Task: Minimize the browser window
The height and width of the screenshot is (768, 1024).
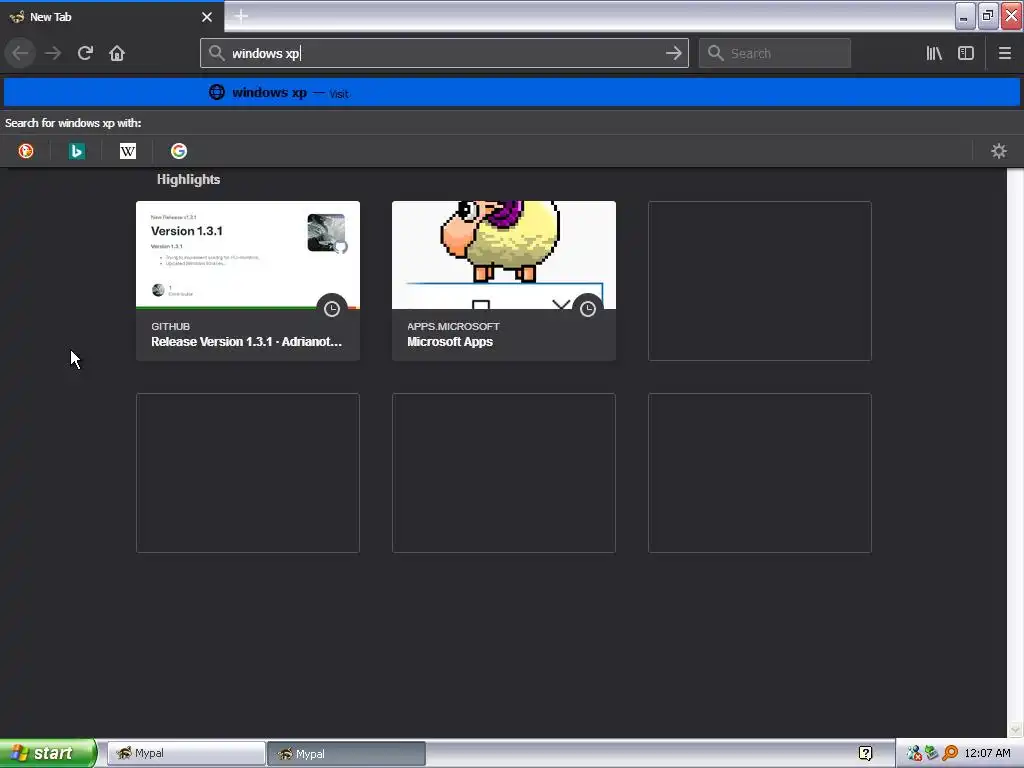Action: pyautogui.click(x=965, y=16)
